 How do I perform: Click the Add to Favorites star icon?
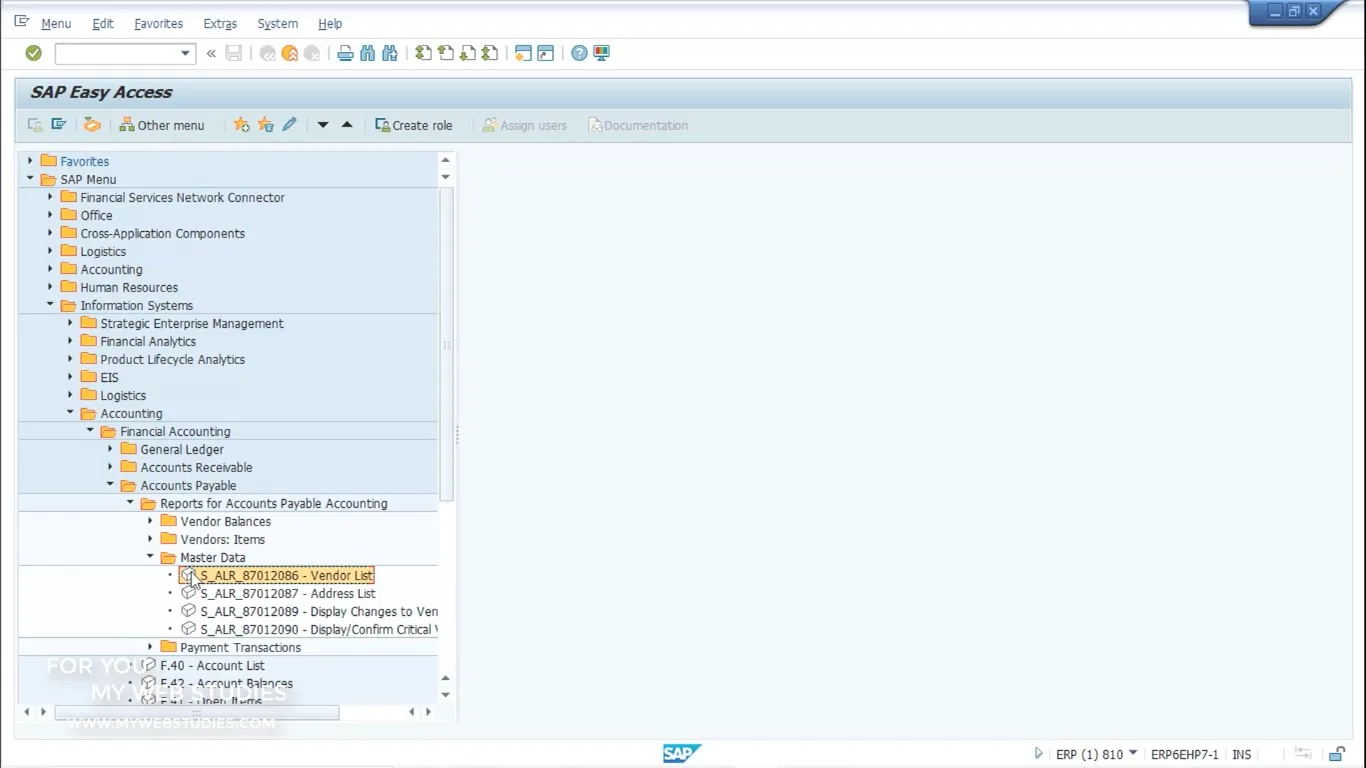click(241, 125)
